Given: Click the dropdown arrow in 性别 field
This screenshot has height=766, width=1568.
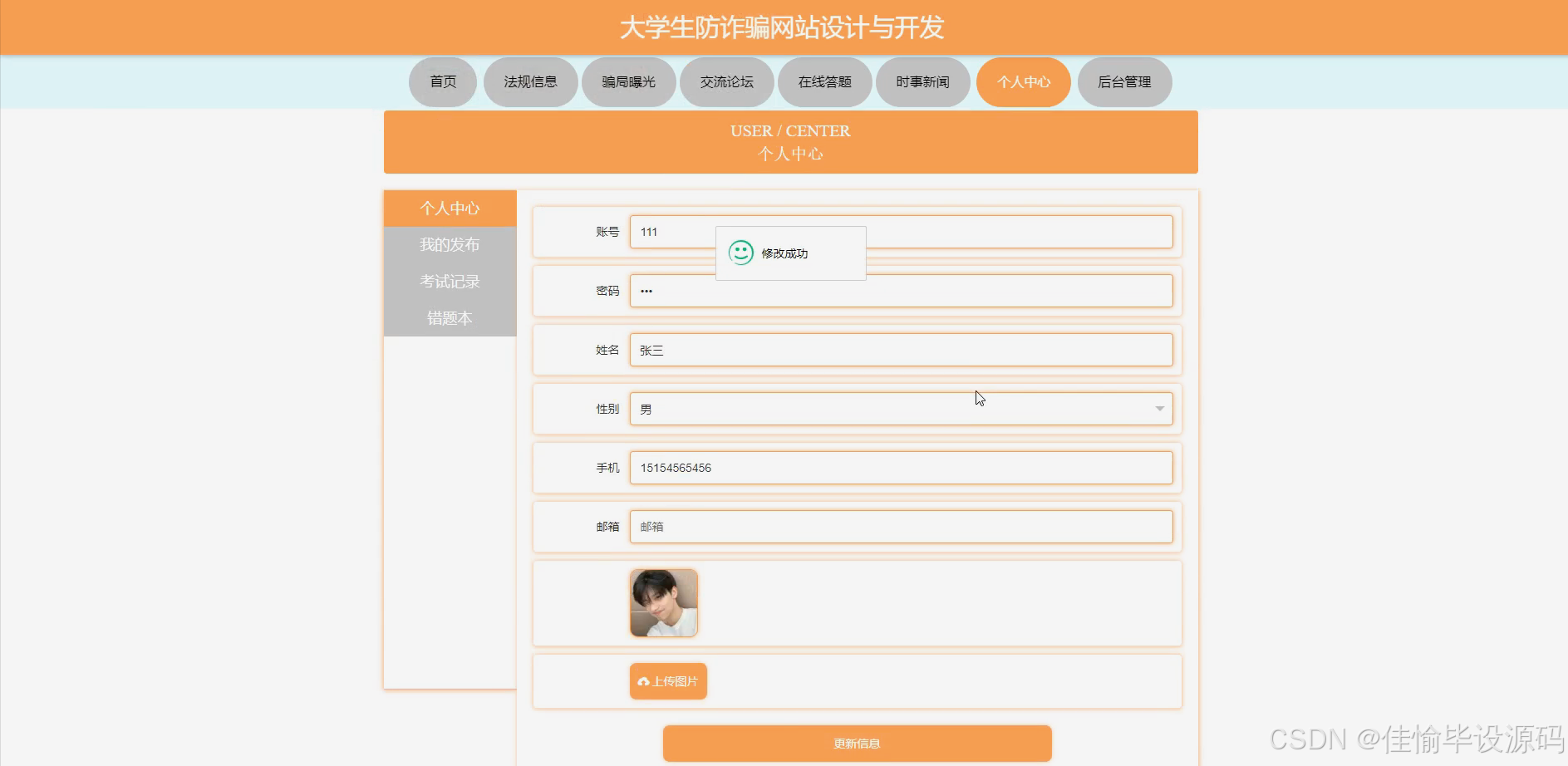Looking at the screenshot, I should point(1159,409).
